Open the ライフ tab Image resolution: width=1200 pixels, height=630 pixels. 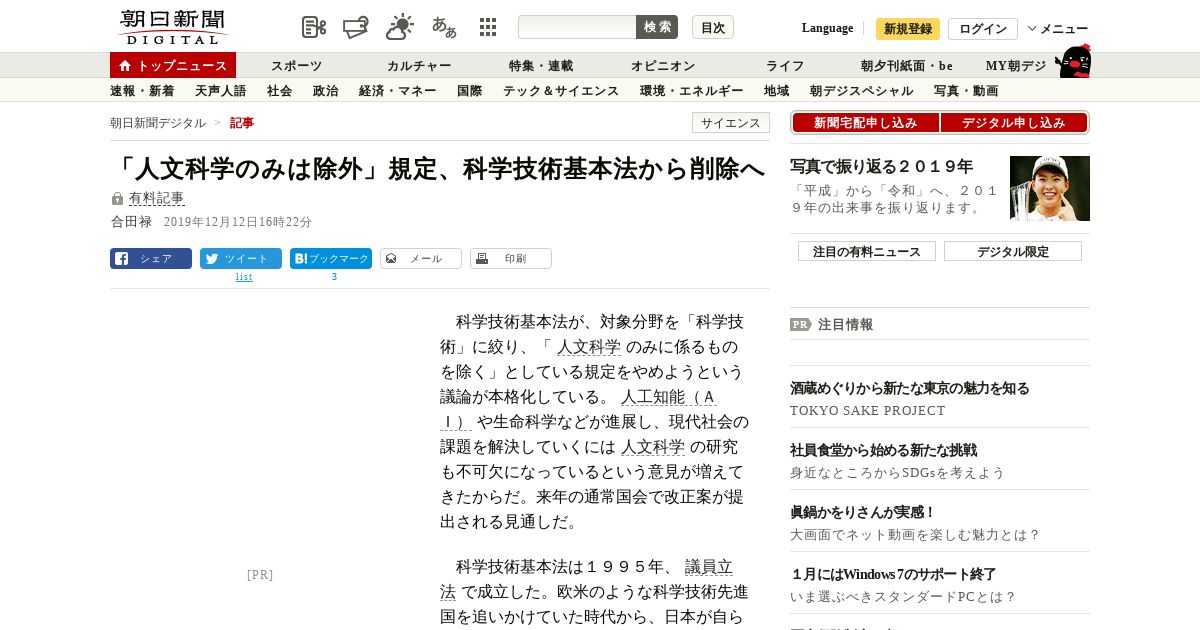785,66
